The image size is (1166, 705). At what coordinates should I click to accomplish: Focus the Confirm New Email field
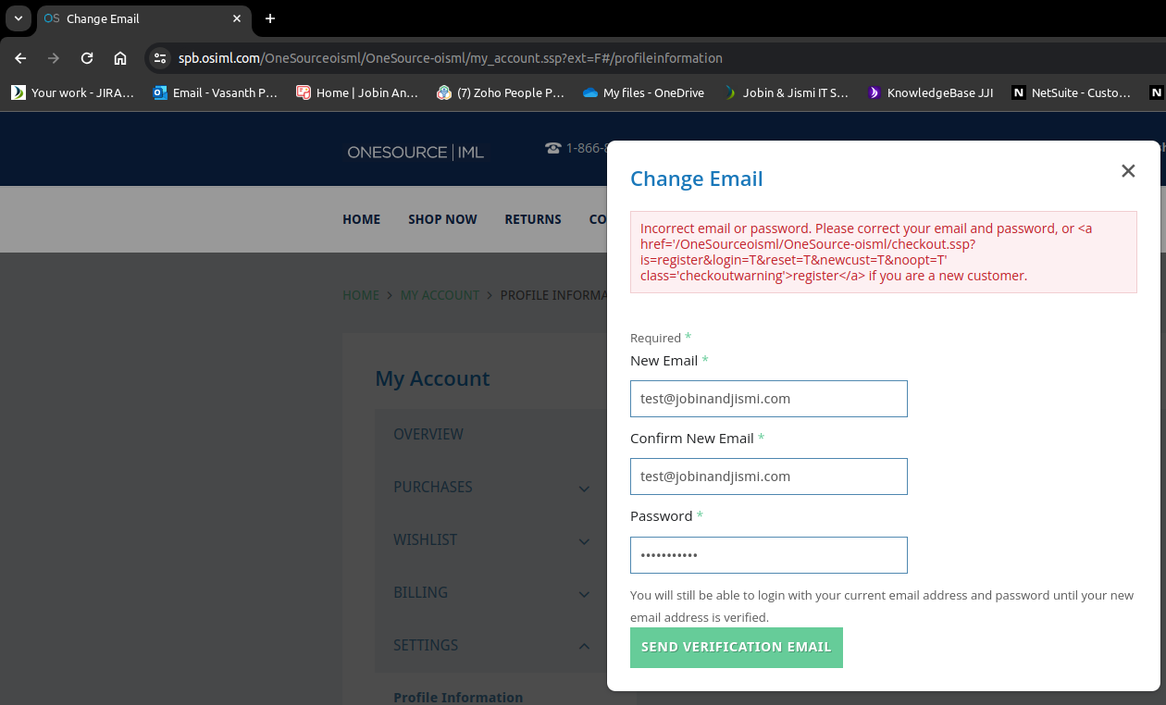pyautogui.click(x=768, y=476)
